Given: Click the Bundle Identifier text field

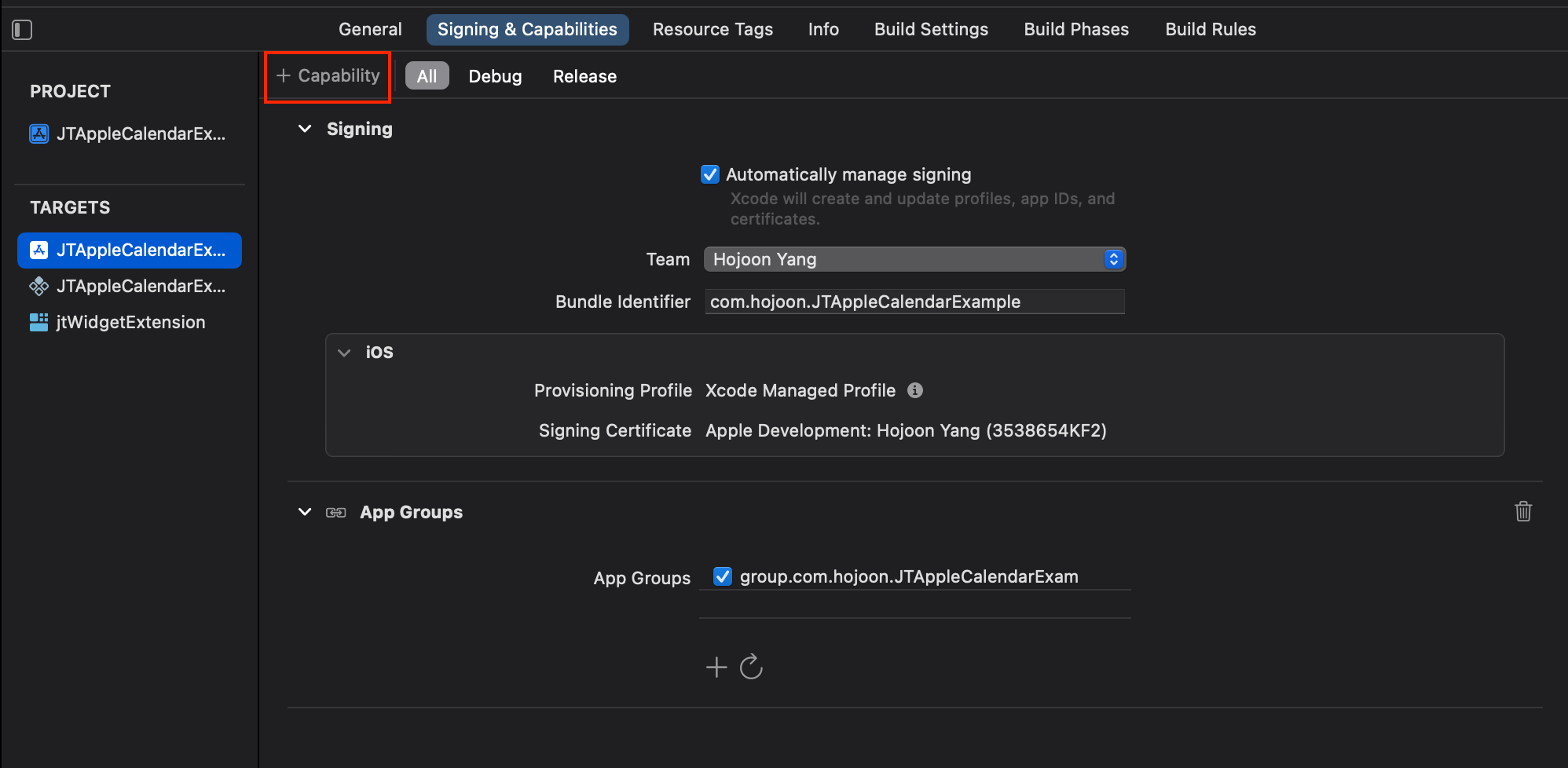Looking at the screenshot, I should (914, 302).
